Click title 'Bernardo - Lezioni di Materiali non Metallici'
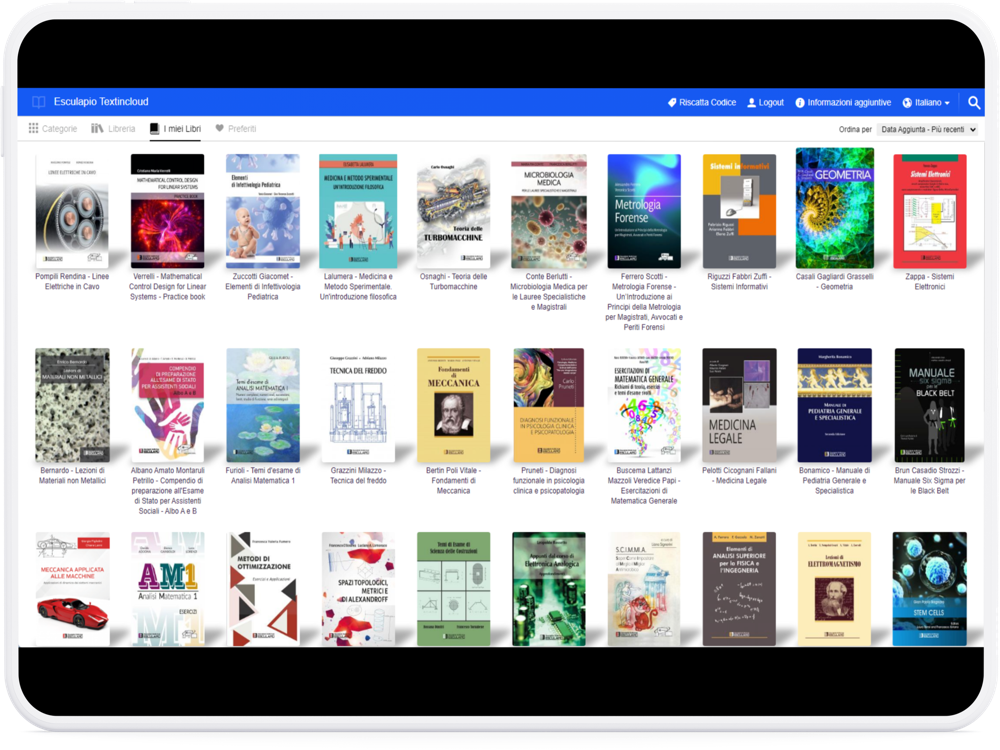 tap(72, 475)
